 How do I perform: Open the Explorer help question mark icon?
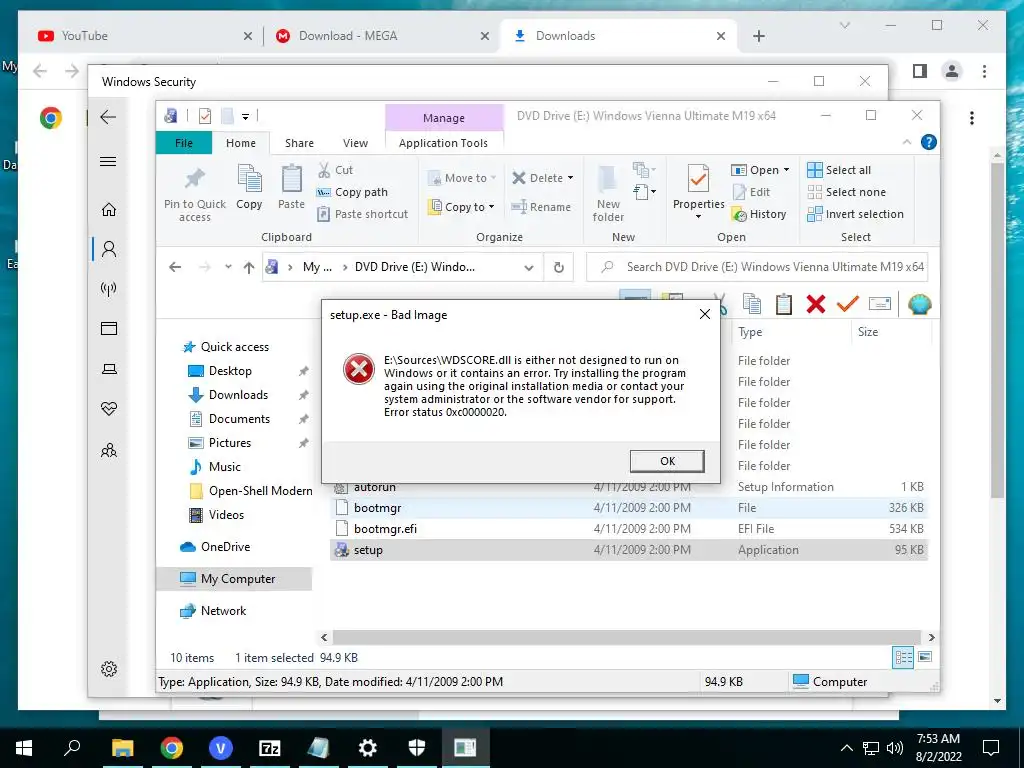(928, 142)
